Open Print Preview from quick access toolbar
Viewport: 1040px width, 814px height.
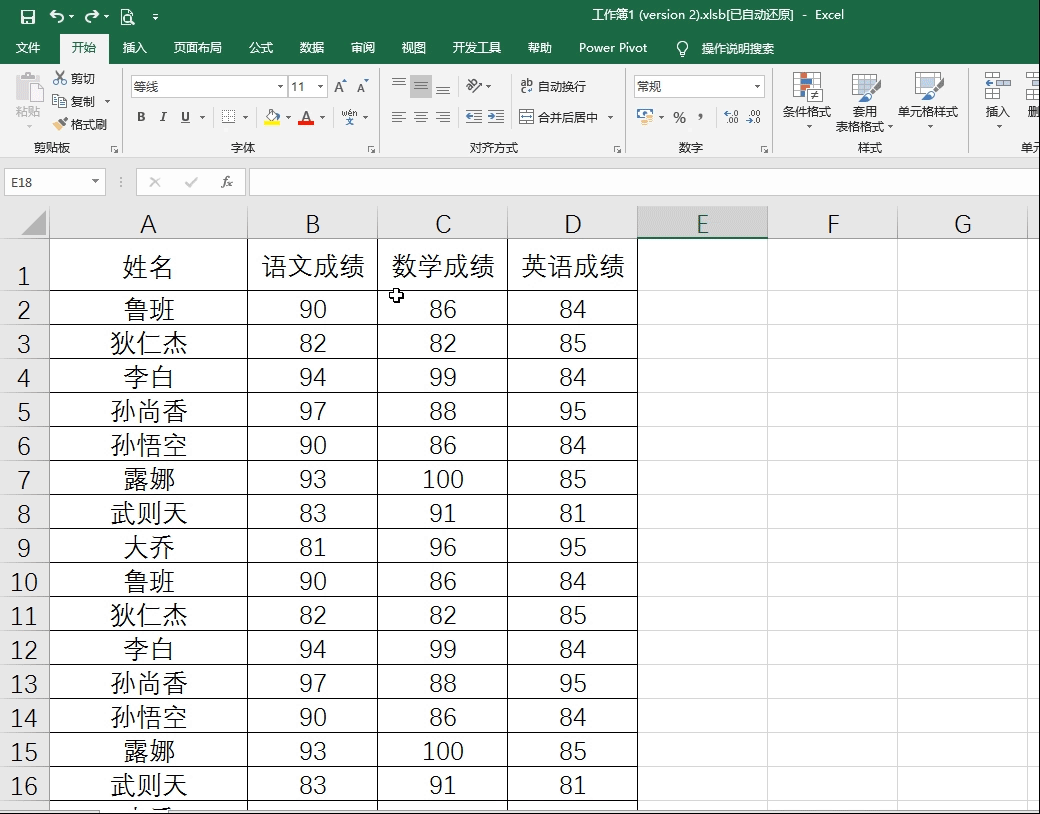[x=127, y=17]
